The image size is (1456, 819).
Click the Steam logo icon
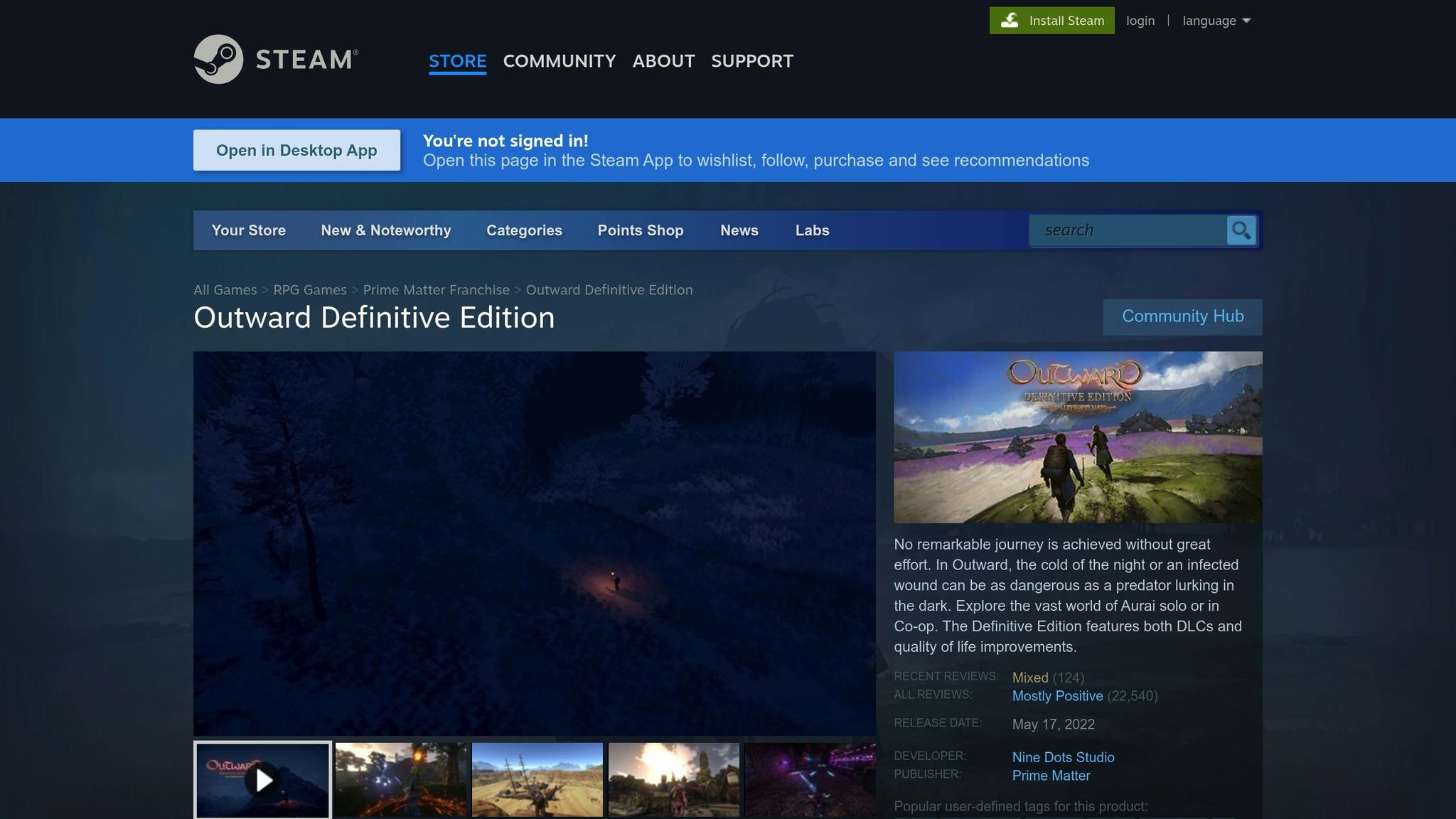click(218, 59)
